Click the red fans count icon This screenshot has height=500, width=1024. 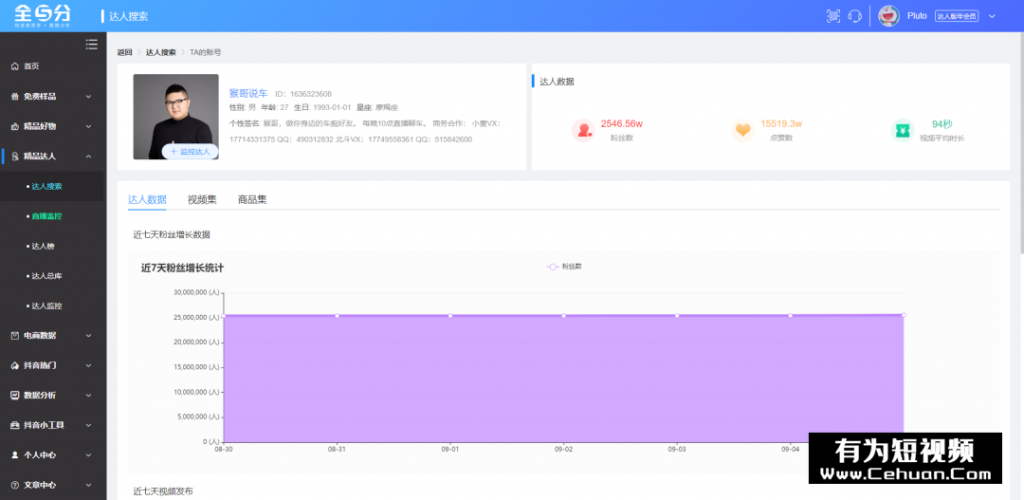pyautogui.click(x=583, y=130)
